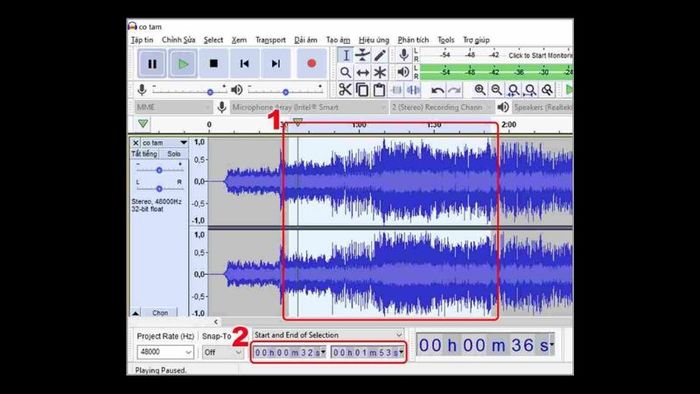The width and height of the screenshot is (700, 394).
Task: Click the audio position 36 s display
Action: [486, 345]
